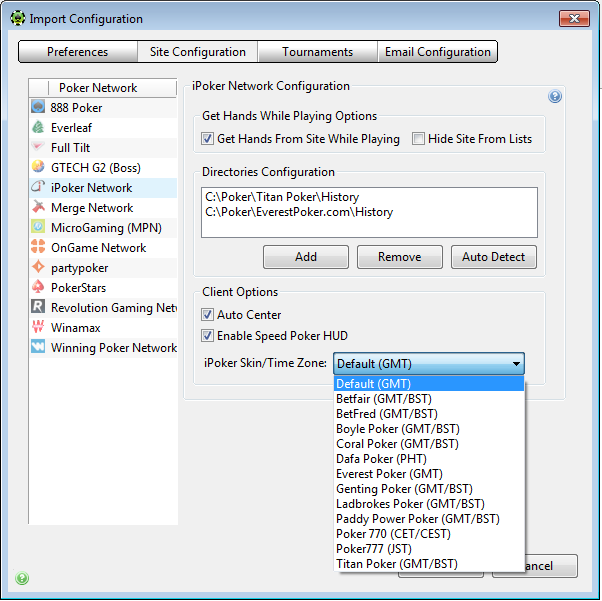The width and height of the screenshot is (602, 601).
Task: Choose Poker 770 (CET/CEST) entry
Action: coord(429,533)
